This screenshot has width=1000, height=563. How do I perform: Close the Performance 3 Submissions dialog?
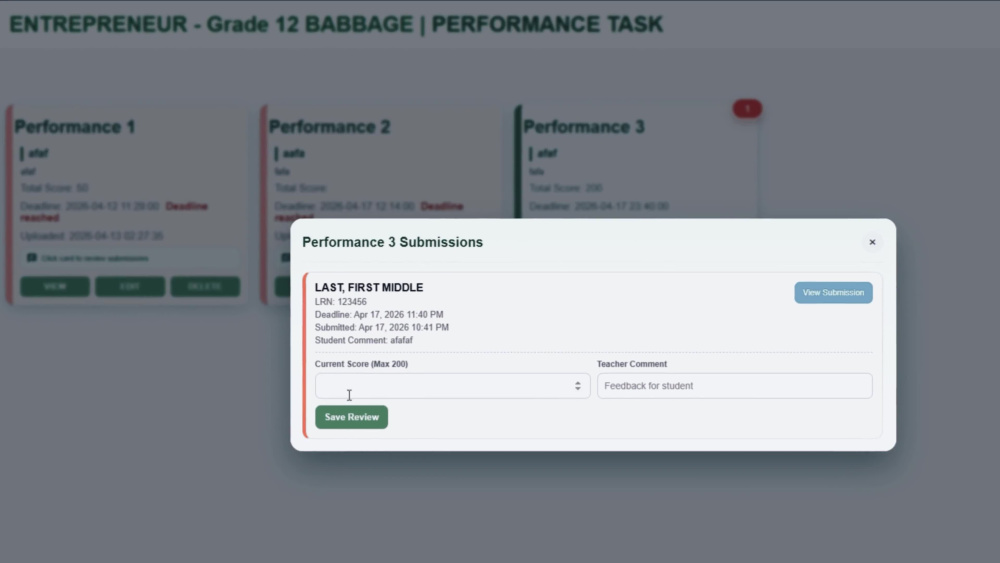coord(872,242)
